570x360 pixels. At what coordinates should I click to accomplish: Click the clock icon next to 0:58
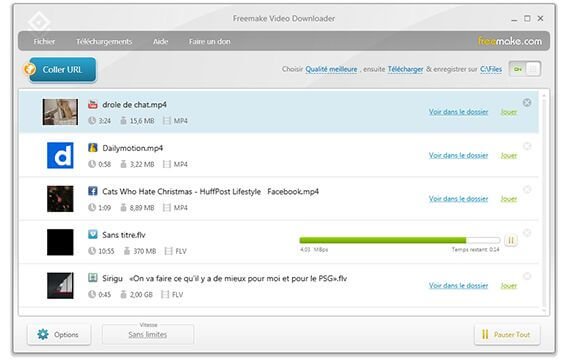point(92,164)
